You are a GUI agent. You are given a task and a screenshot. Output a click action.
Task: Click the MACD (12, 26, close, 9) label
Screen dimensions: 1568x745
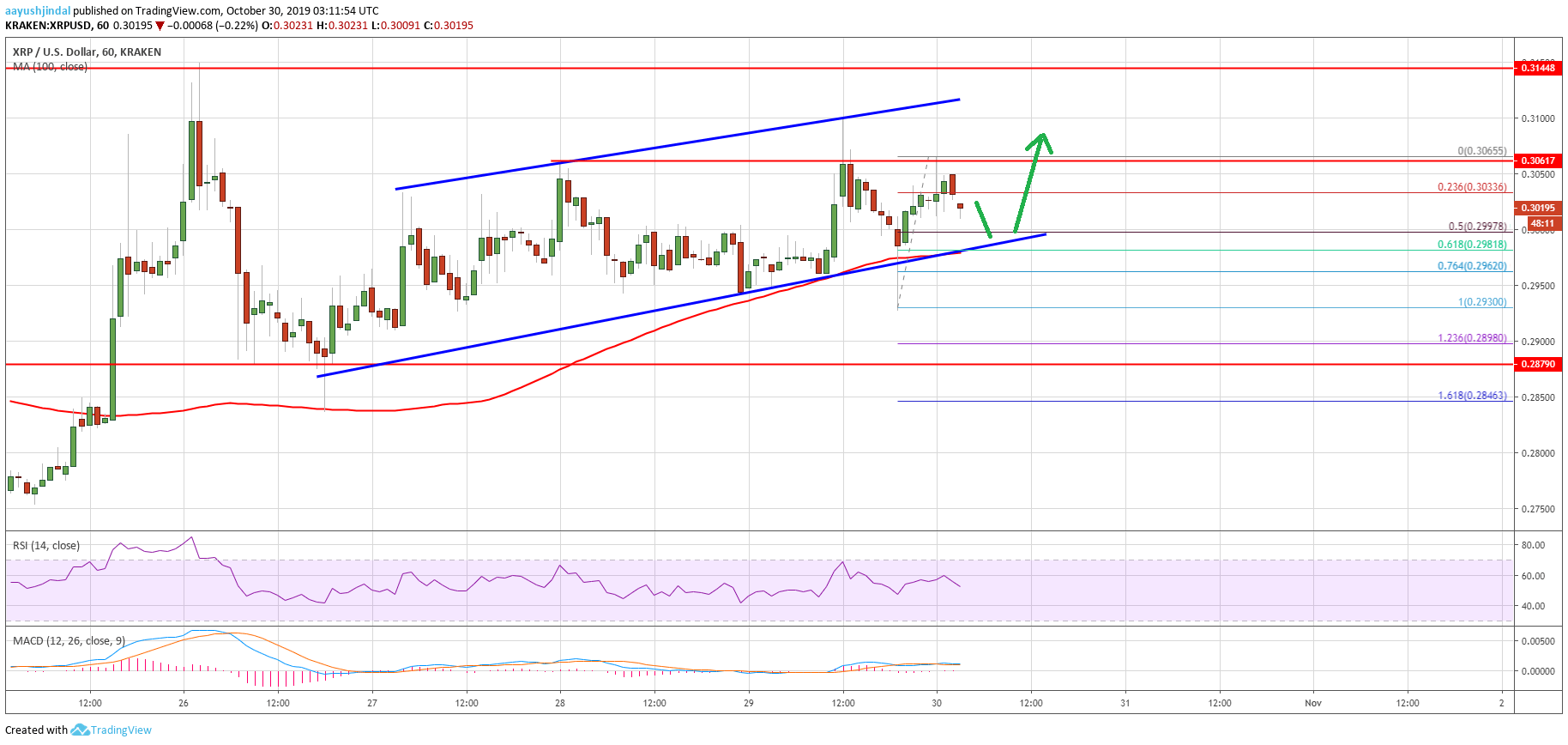tap(69, 641)
